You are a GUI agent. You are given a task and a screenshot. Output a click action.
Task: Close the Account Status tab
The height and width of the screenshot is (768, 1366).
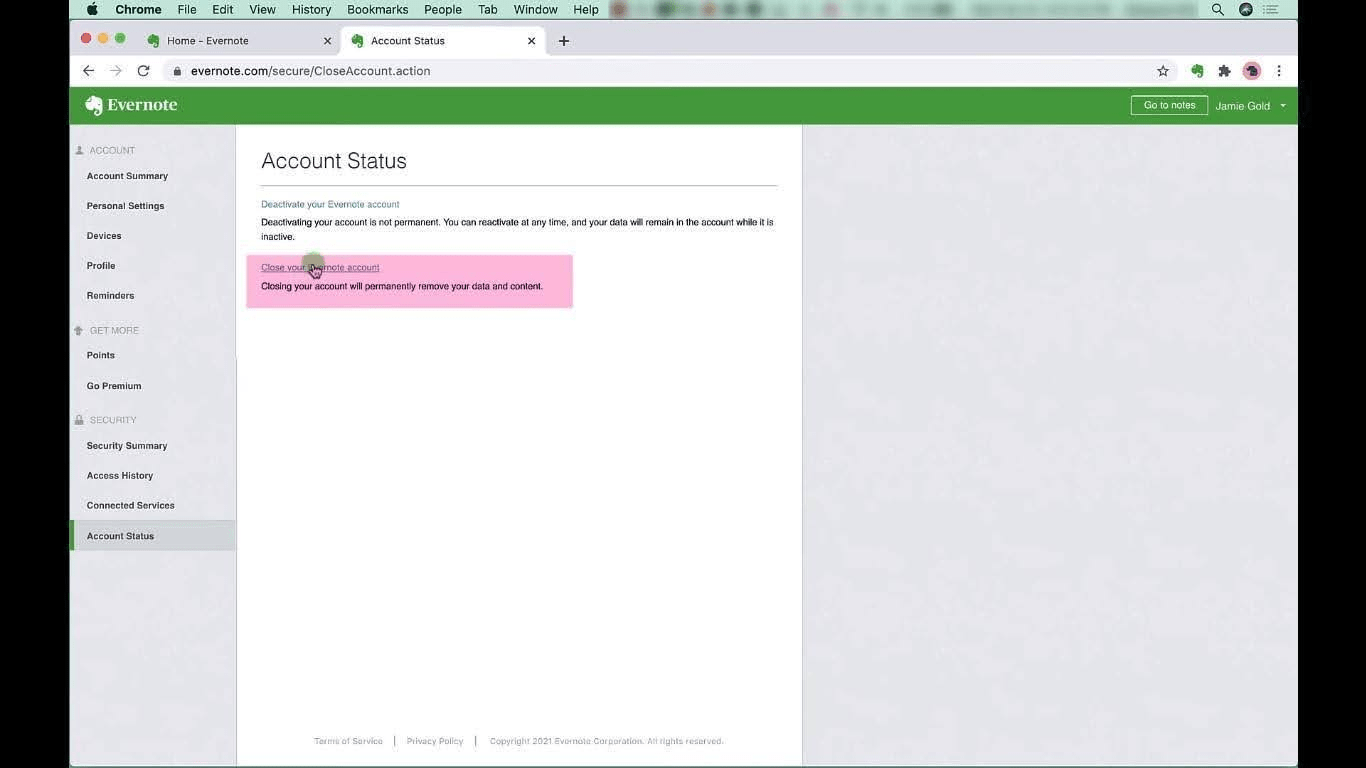tap(531, 41)
